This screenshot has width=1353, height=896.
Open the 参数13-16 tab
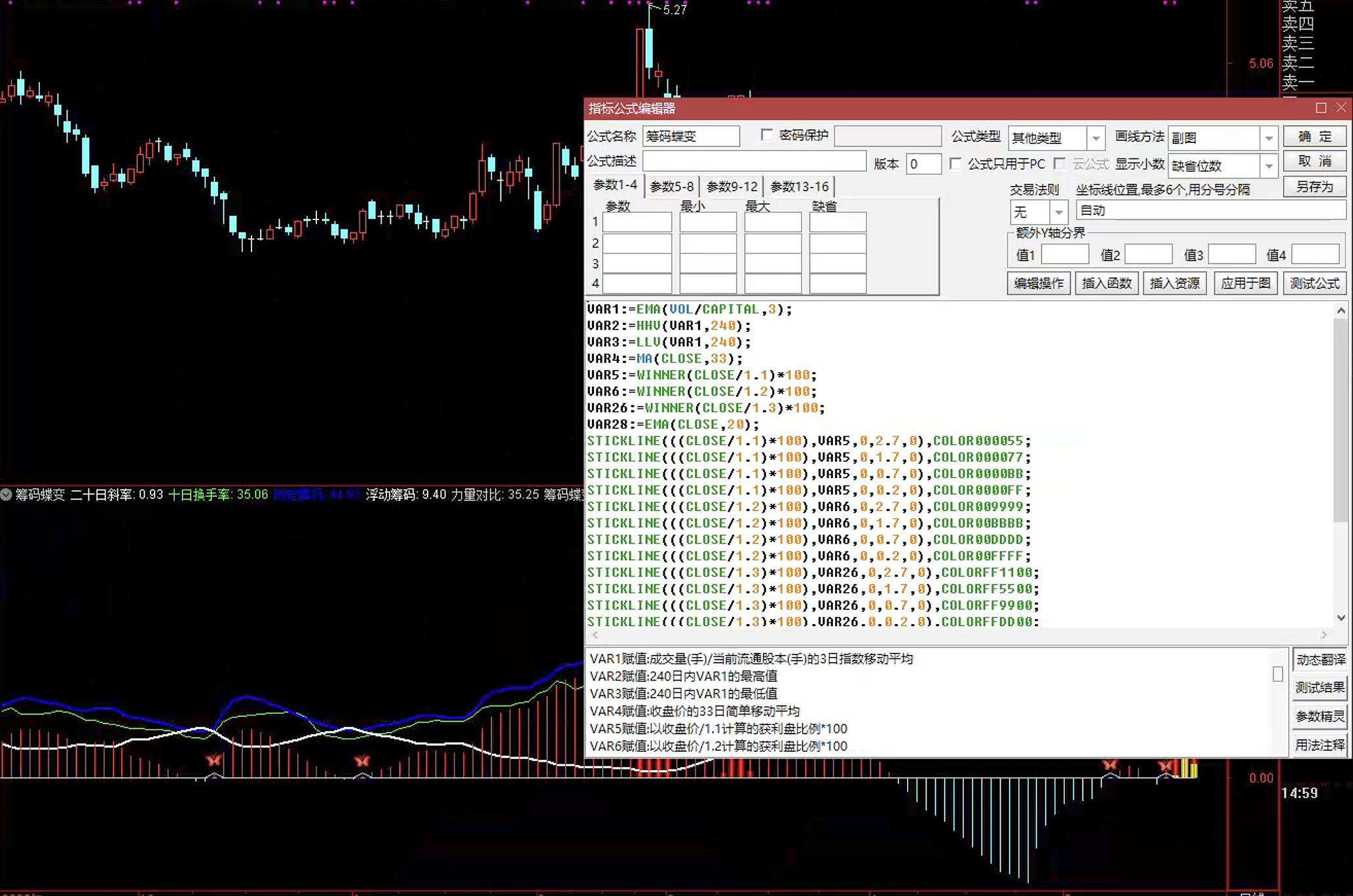800,187
